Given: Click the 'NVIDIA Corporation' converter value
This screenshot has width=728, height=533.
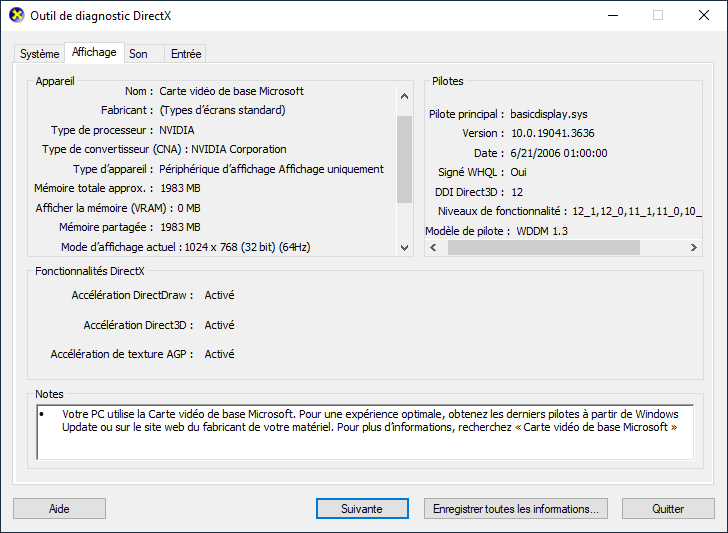Looking at the screenshot, I should pyautogui.click(x=239, y=149).
